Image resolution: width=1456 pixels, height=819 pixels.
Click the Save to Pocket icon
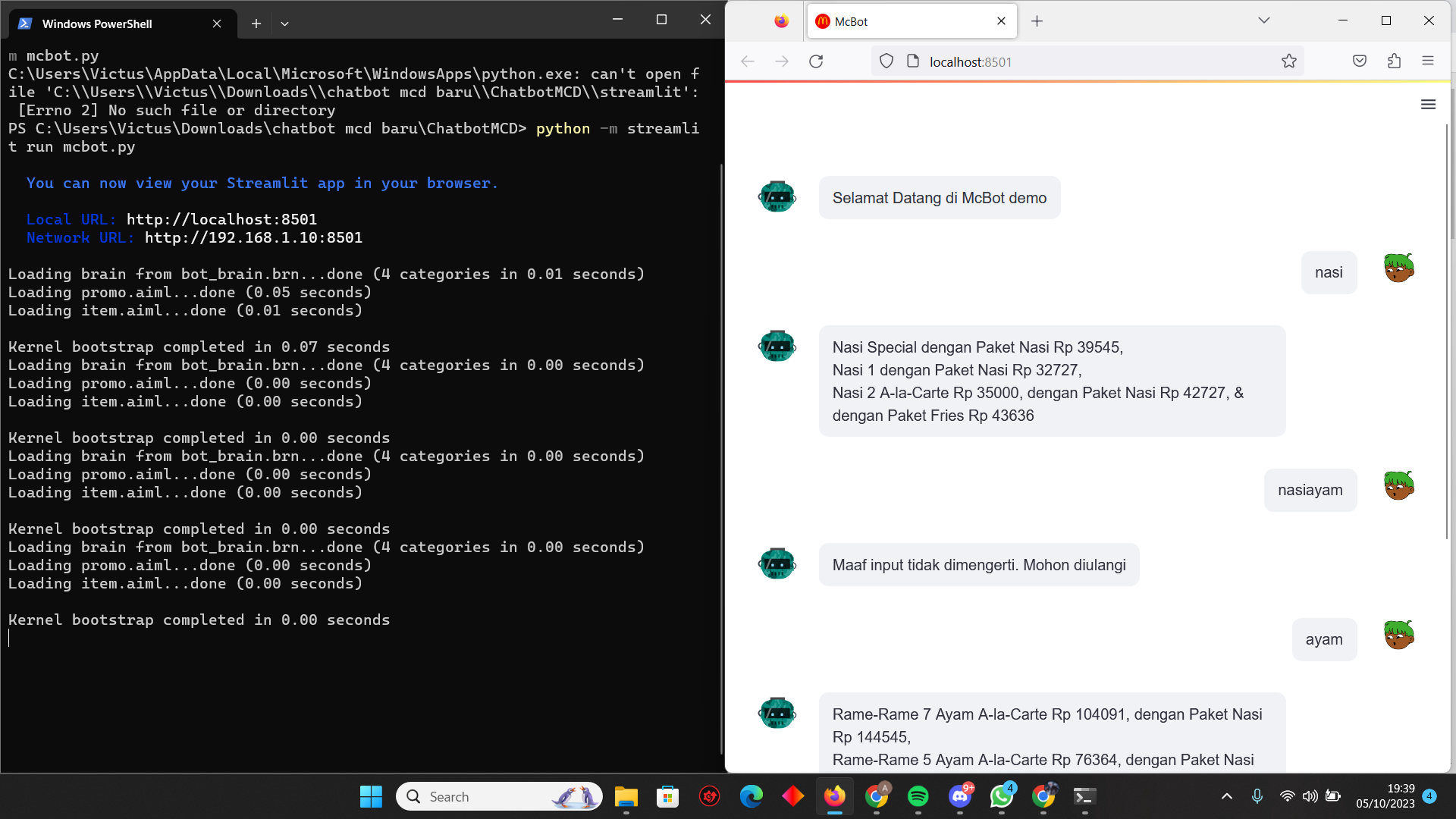tap(1360, 61)
